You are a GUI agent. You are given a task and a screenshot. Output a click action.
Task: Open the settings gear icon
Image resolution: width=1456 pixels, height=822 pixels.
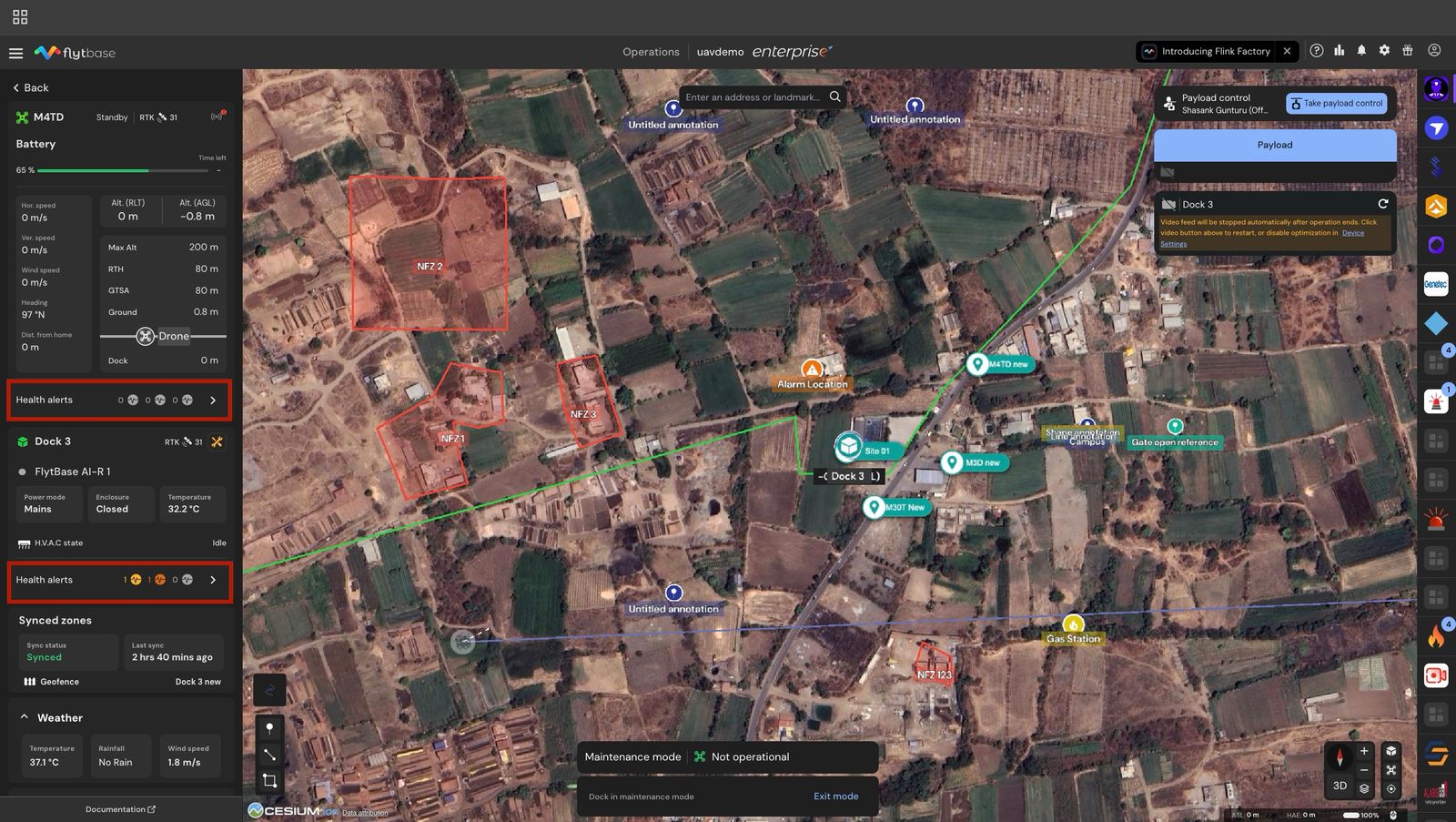pyautogui.click(x=1384, y=51)
